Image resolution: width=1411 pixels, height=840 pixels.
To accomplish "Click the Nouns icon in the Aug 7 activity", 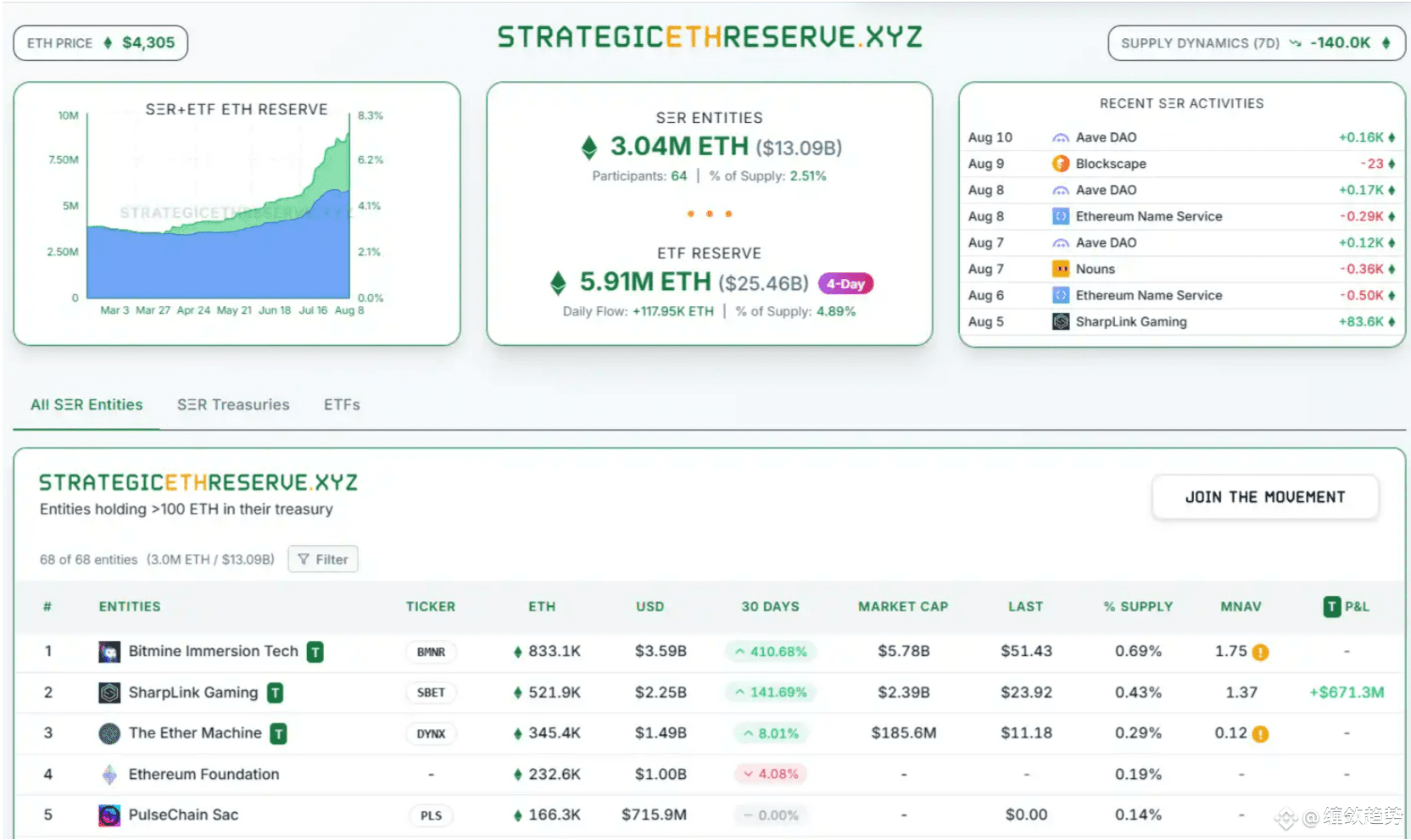I will click(x=1061, y=269).
